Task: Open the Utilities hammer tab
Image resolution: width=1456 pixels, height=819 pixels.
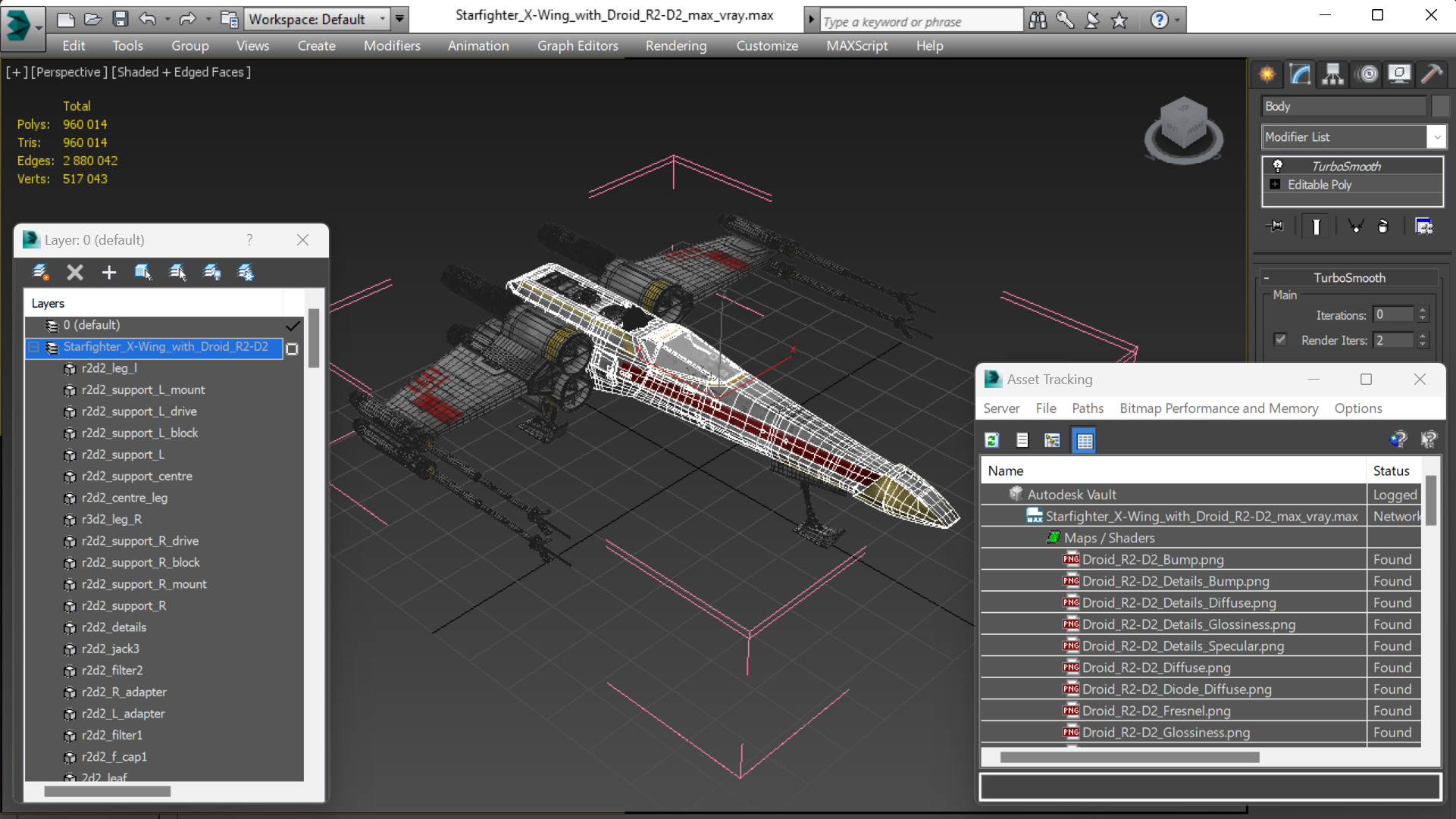Action: point(1431,74)
